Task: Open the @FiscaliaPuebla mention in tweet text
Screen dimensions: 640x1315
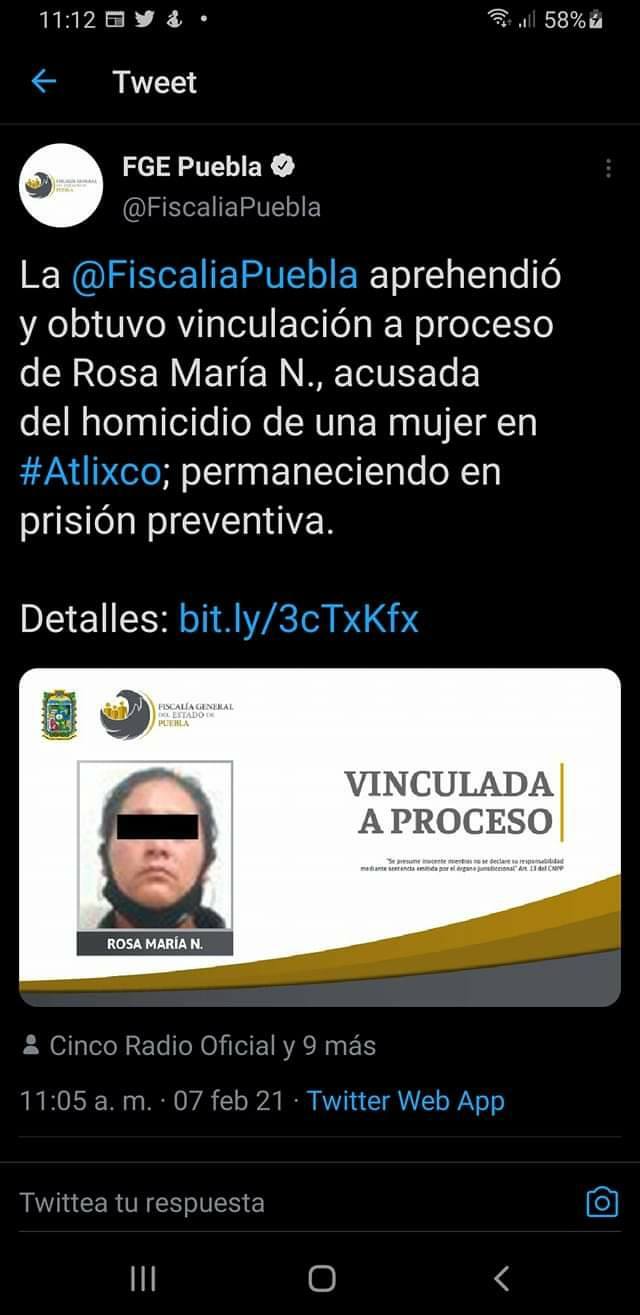Action: click(215, 275)
